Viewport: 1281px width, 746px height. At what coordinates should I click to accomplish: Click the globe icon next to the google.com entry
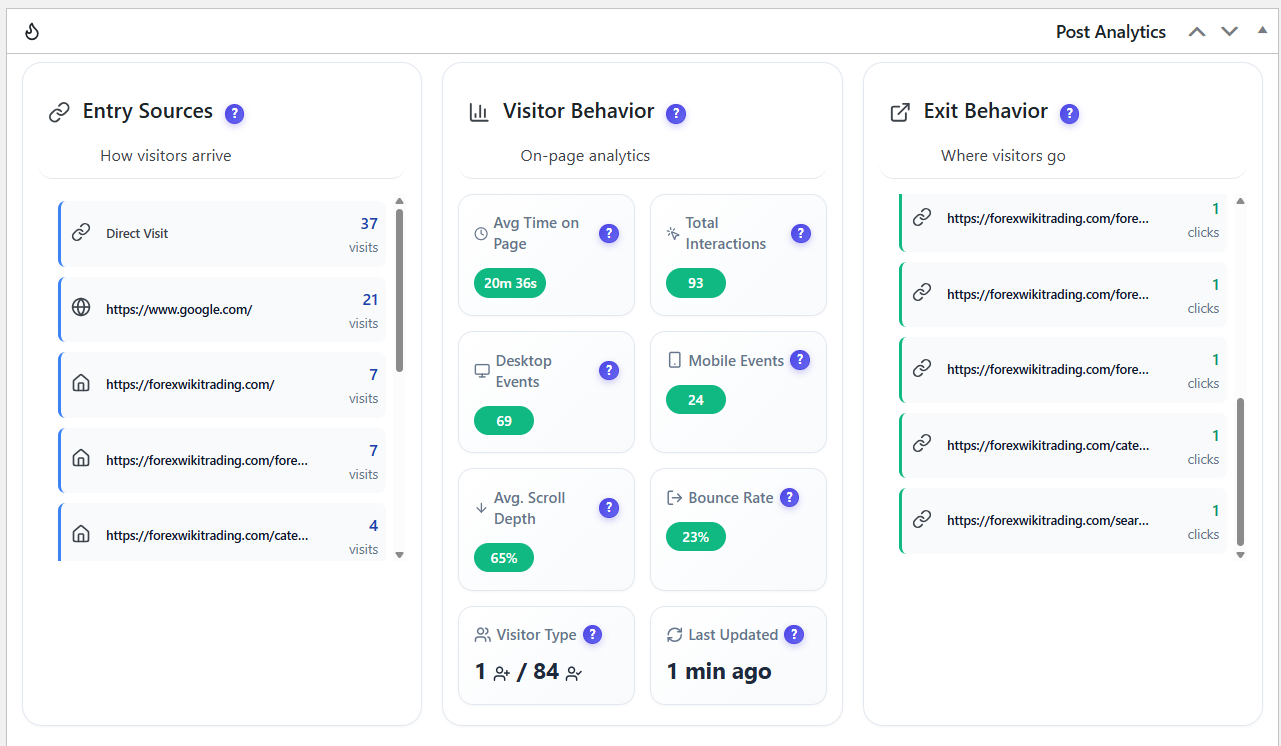pos(81,309)
